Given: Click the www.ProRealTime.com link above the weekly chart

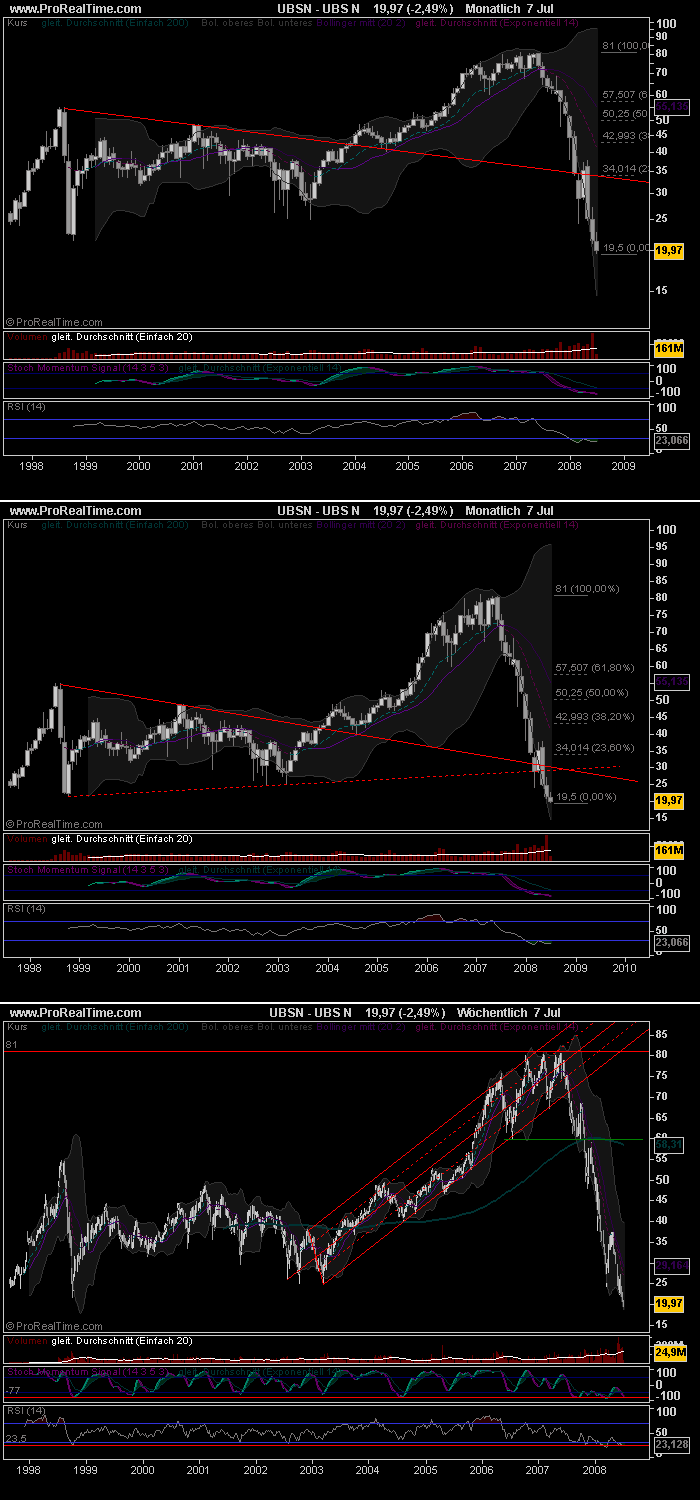Looking at the screenshot, I should coord(75,1012).
